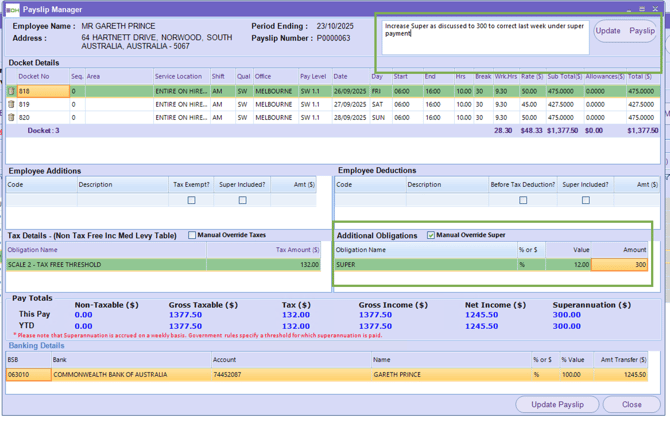Click into the payslip note text box
The image size is (670, 425).
pos(484,38)
